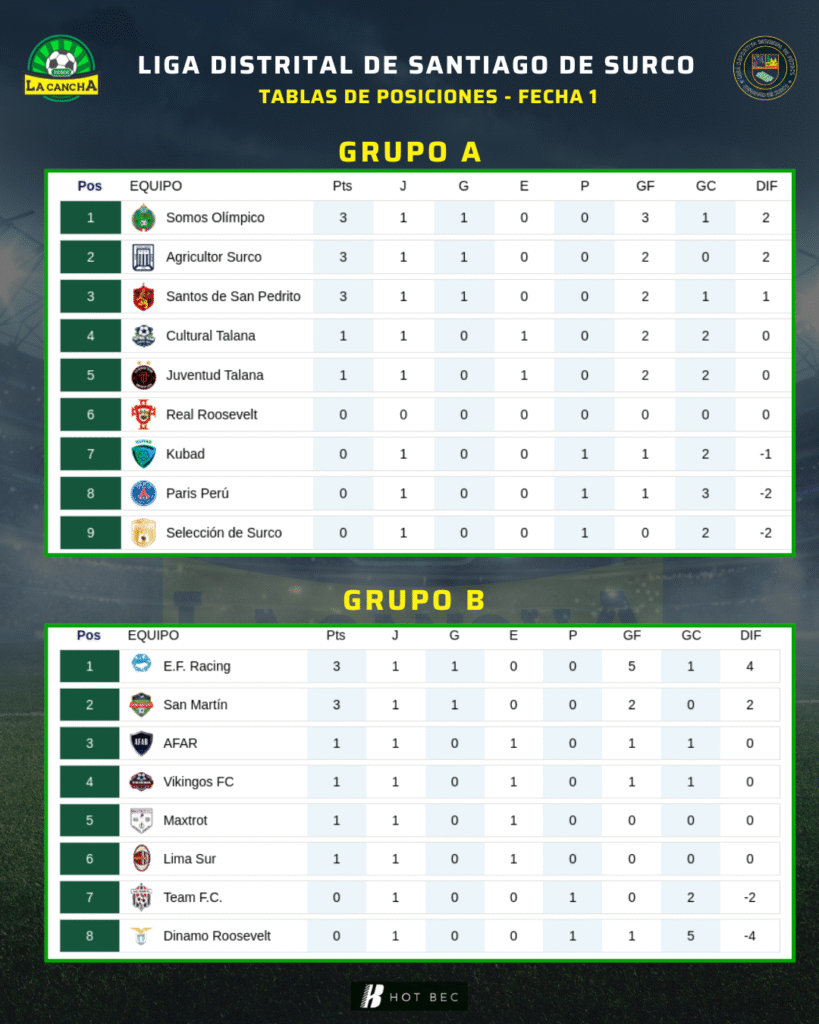Image resolution: width=819 pixels, height=1024 pixels.
Task: Click the E.F. Racing team logo
Action: point(141,665)
